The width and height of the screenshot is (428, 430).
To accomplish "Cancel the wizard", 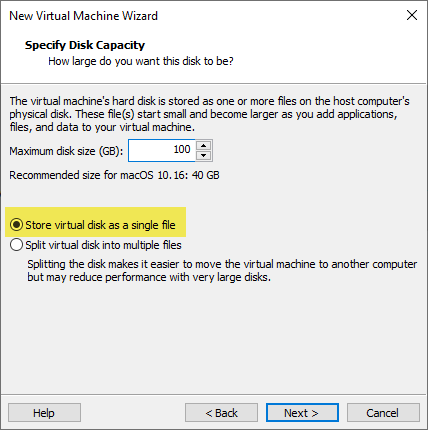I will pos(383,413).
